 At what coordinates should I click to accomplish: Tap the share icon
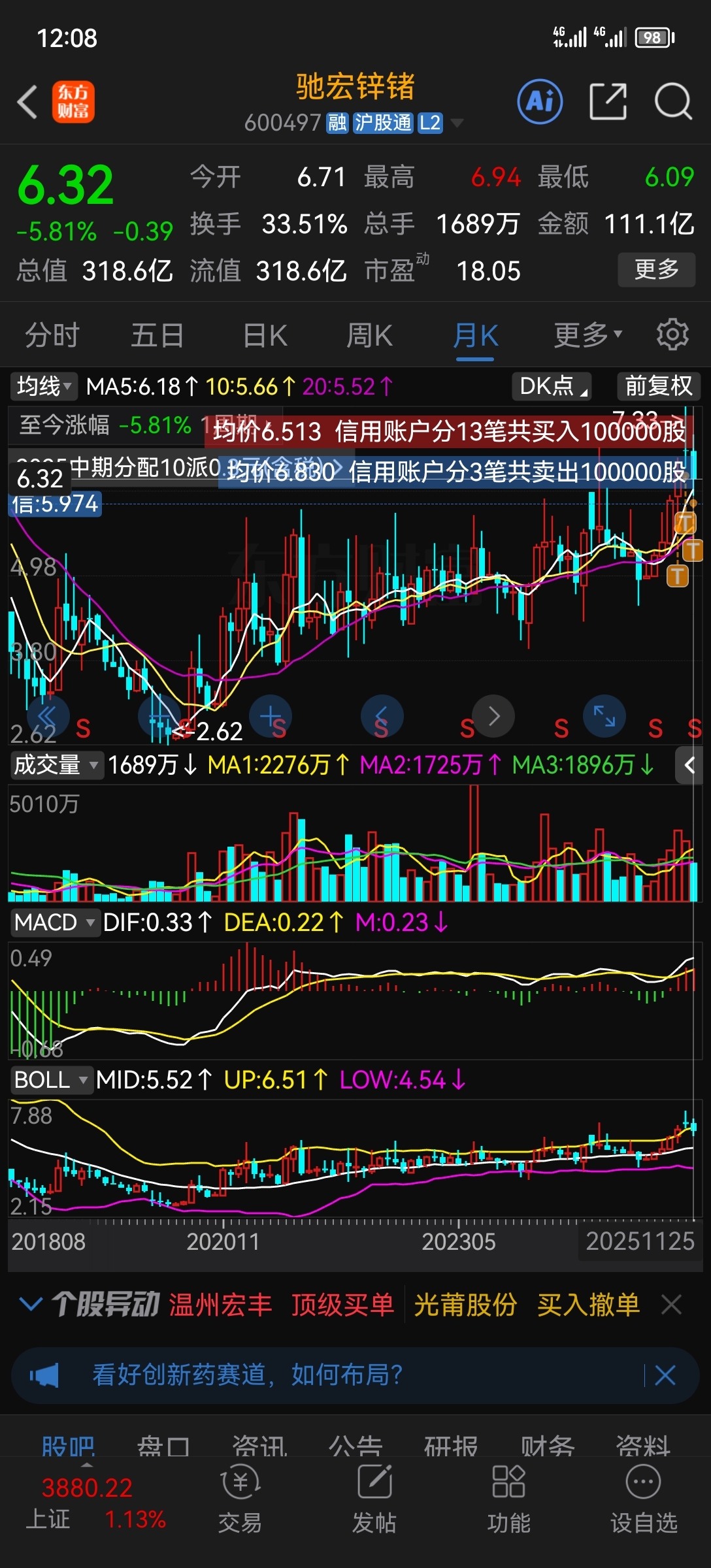[608, 101]
